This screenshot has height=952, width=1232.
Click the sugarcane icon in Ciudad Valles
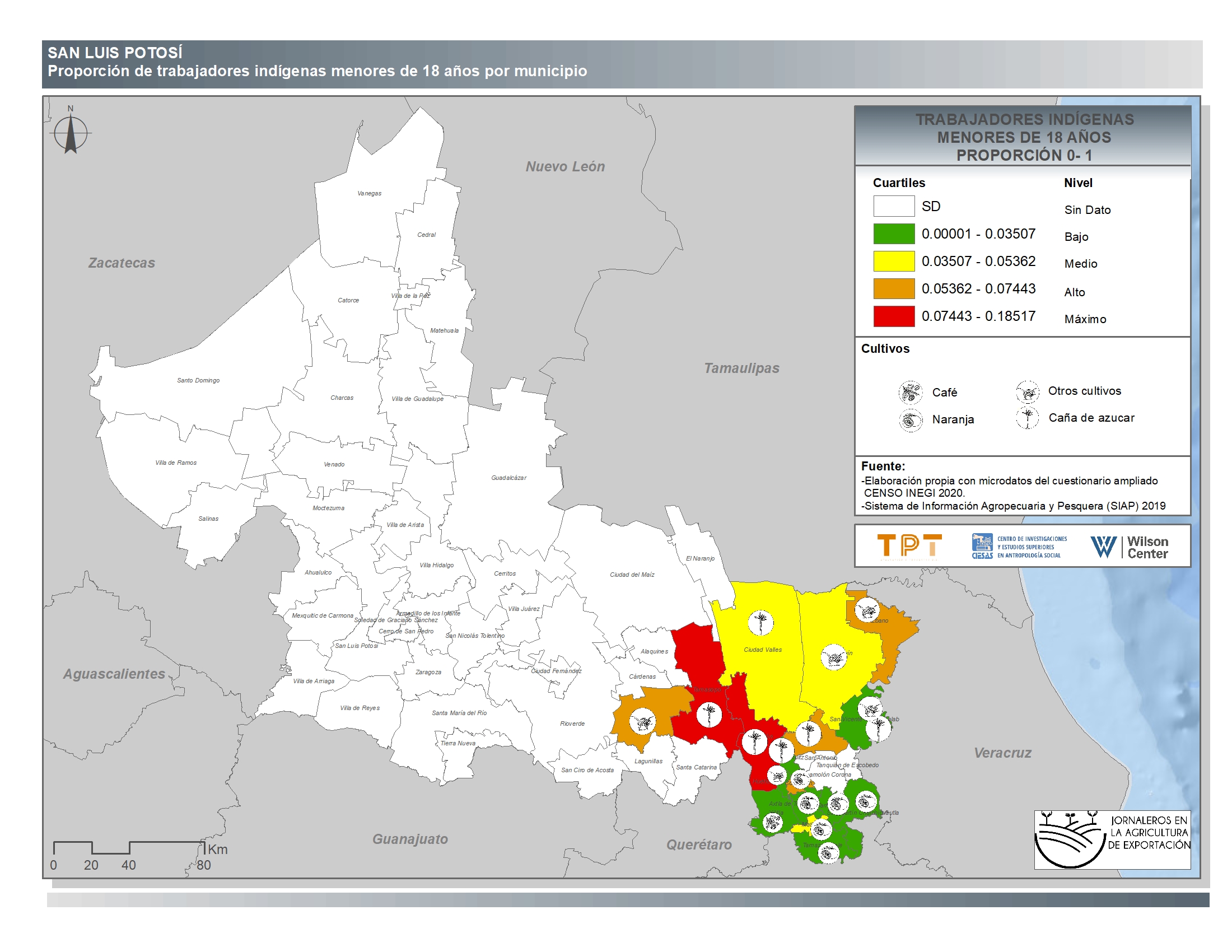(760, 623)
